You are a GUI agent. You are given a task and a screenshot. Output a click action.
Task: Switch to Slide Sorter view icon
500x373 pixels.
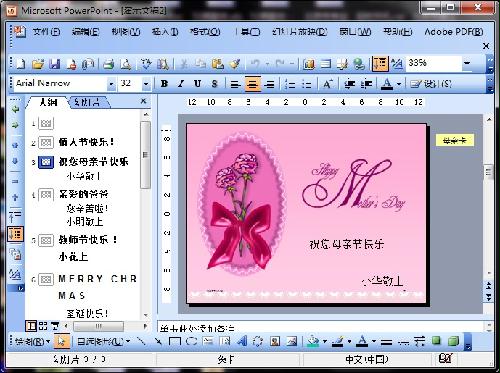click(x=43, y=326)
